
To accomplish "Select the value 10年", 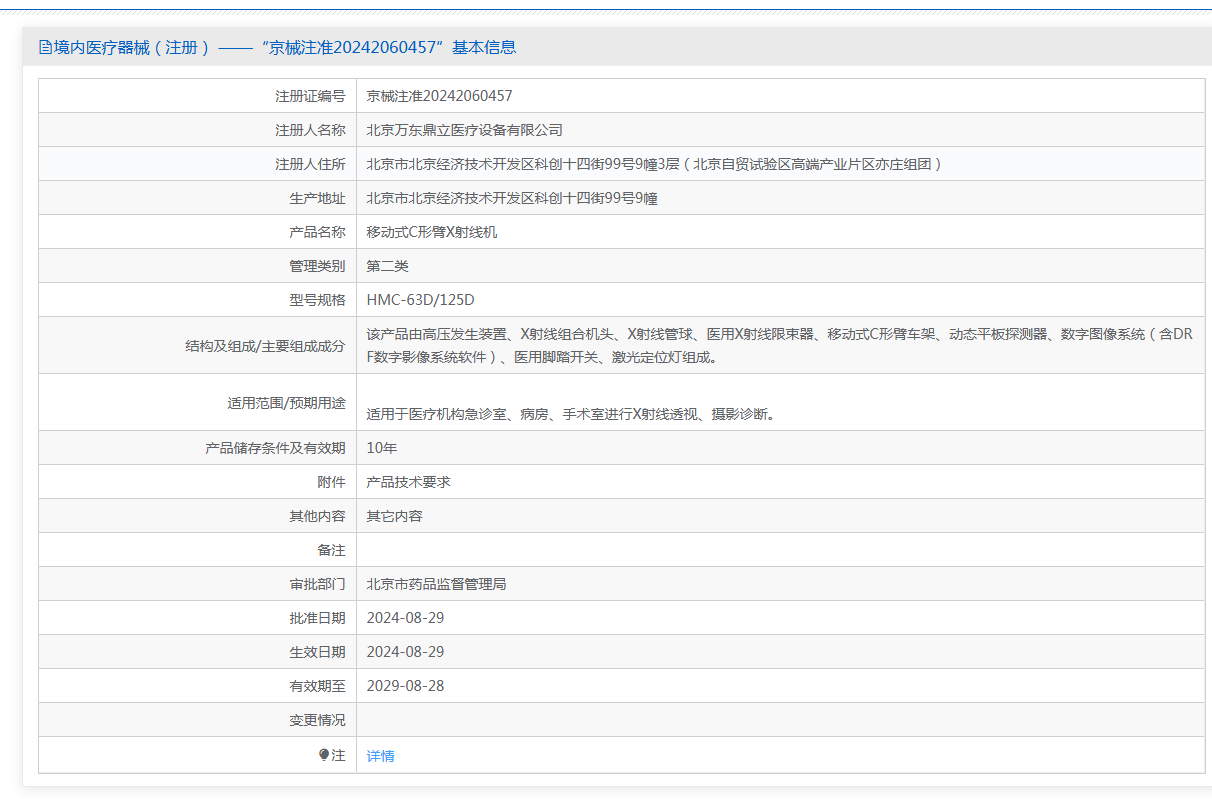I will pyautogui.click(x=382, y=448).
